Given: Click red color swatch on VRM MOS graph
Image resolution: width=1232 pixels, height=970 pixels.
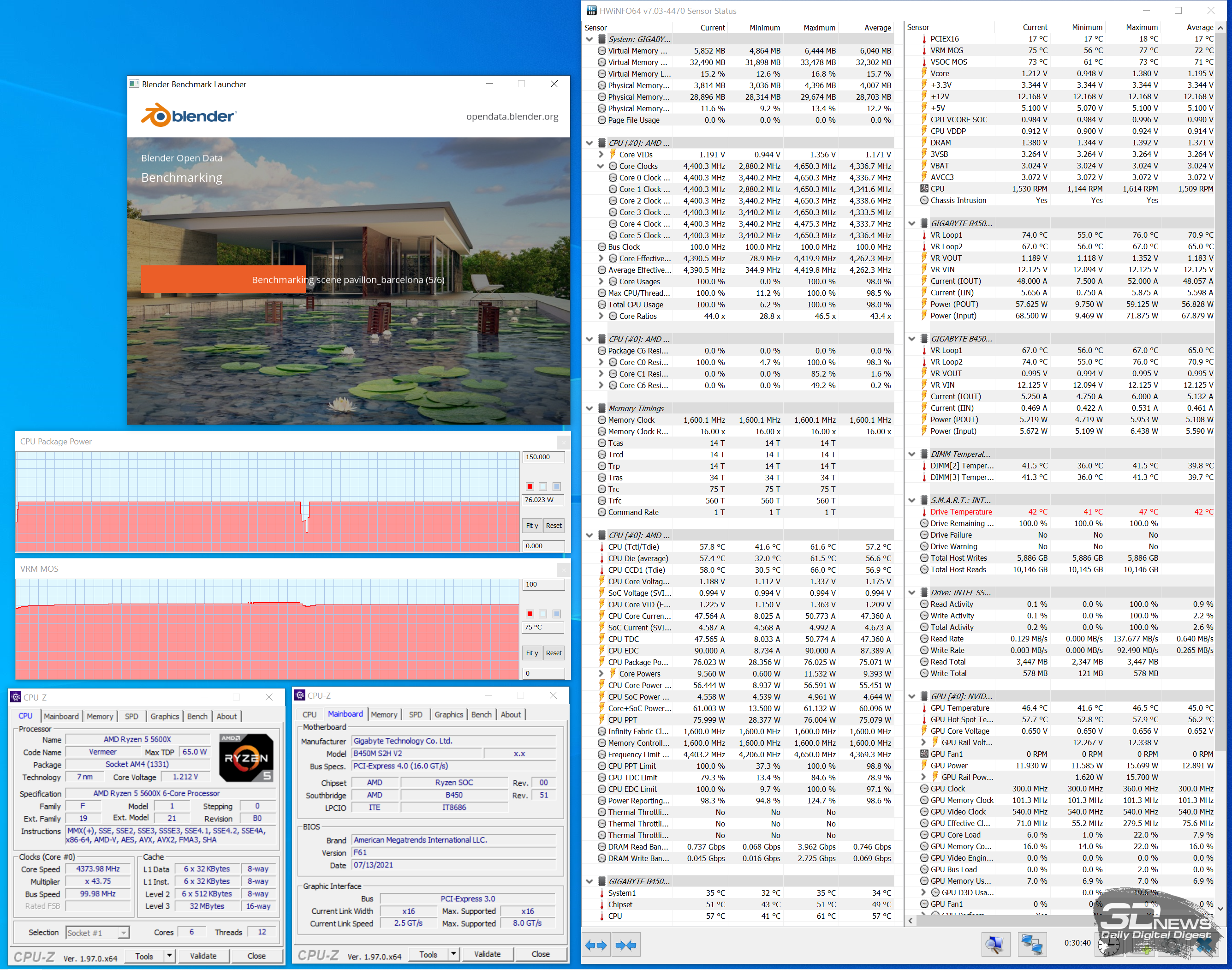Looking at the screenshot, I should pyautogui.click(x=530, y=614).
